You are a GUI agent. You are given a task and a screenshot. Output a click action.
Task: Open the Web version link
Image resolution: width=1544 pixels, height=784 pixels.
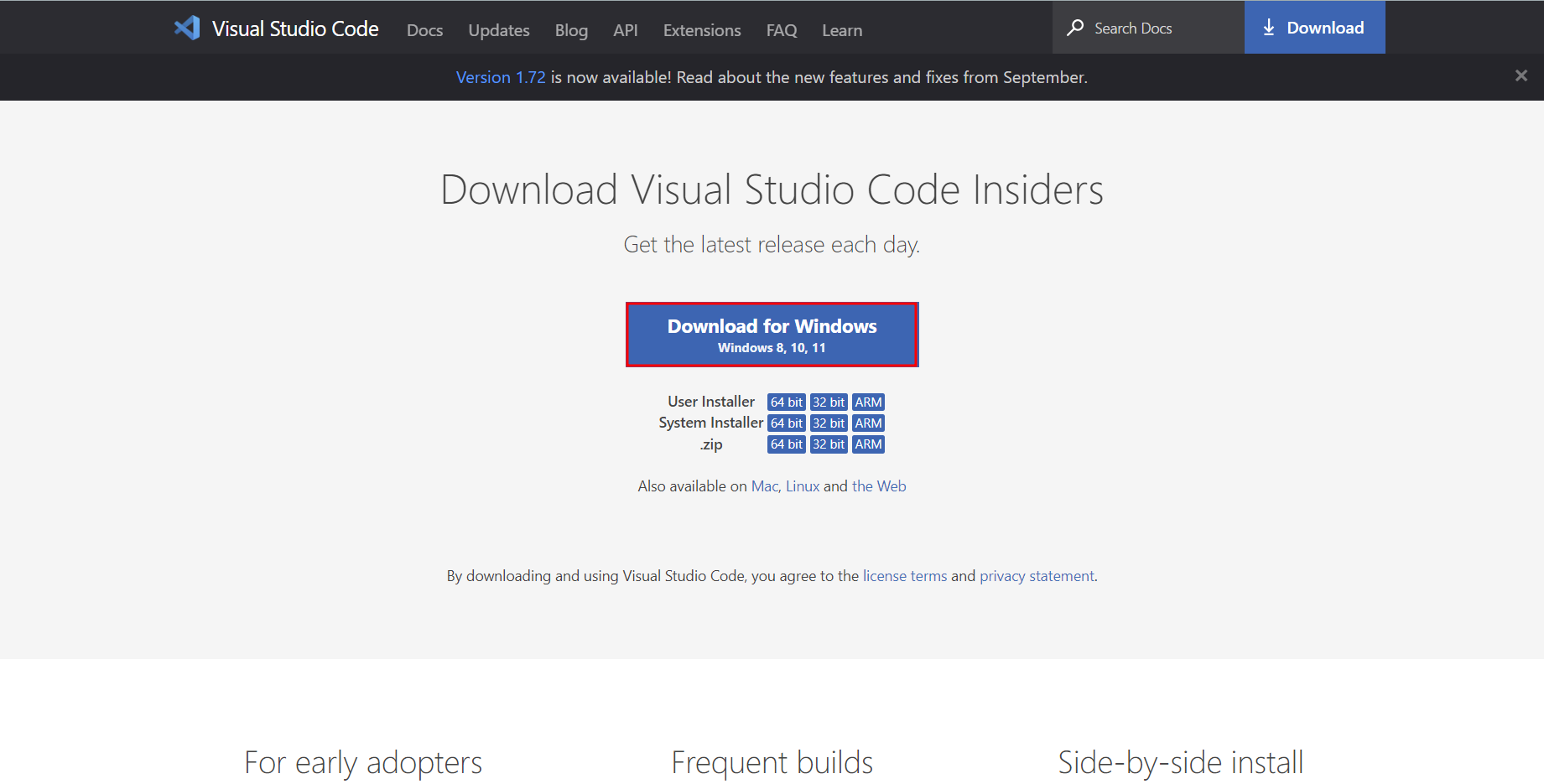(x=879, y=486)
